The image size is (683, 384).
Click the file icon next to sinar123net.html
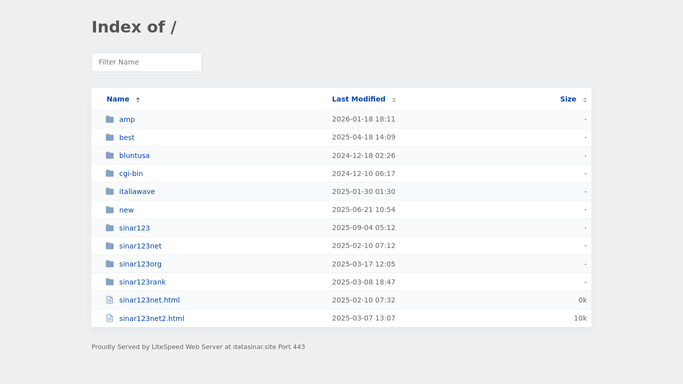[x=110, y=300]
